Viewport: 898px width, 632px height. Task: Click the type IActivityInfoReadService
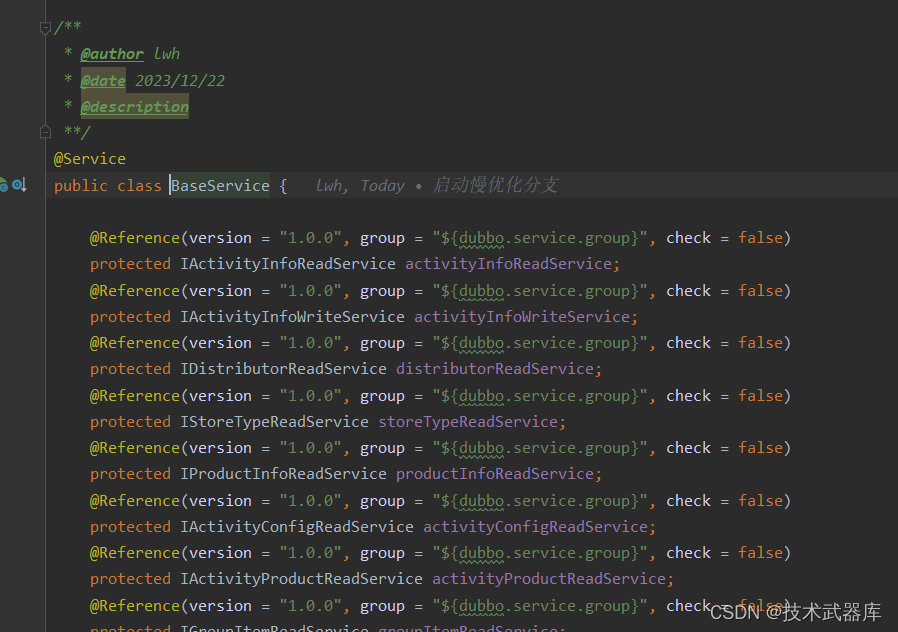[287, 264]
